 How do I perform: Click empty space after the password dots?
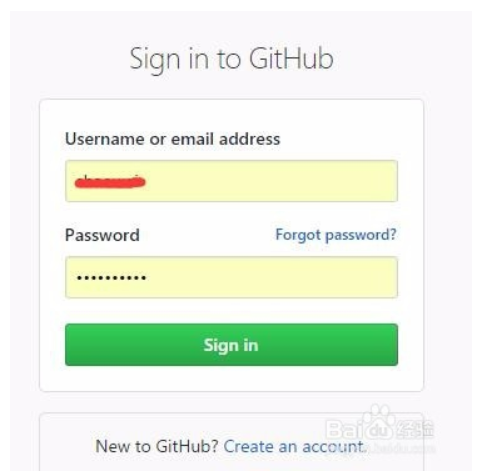[x=270, y=277]
